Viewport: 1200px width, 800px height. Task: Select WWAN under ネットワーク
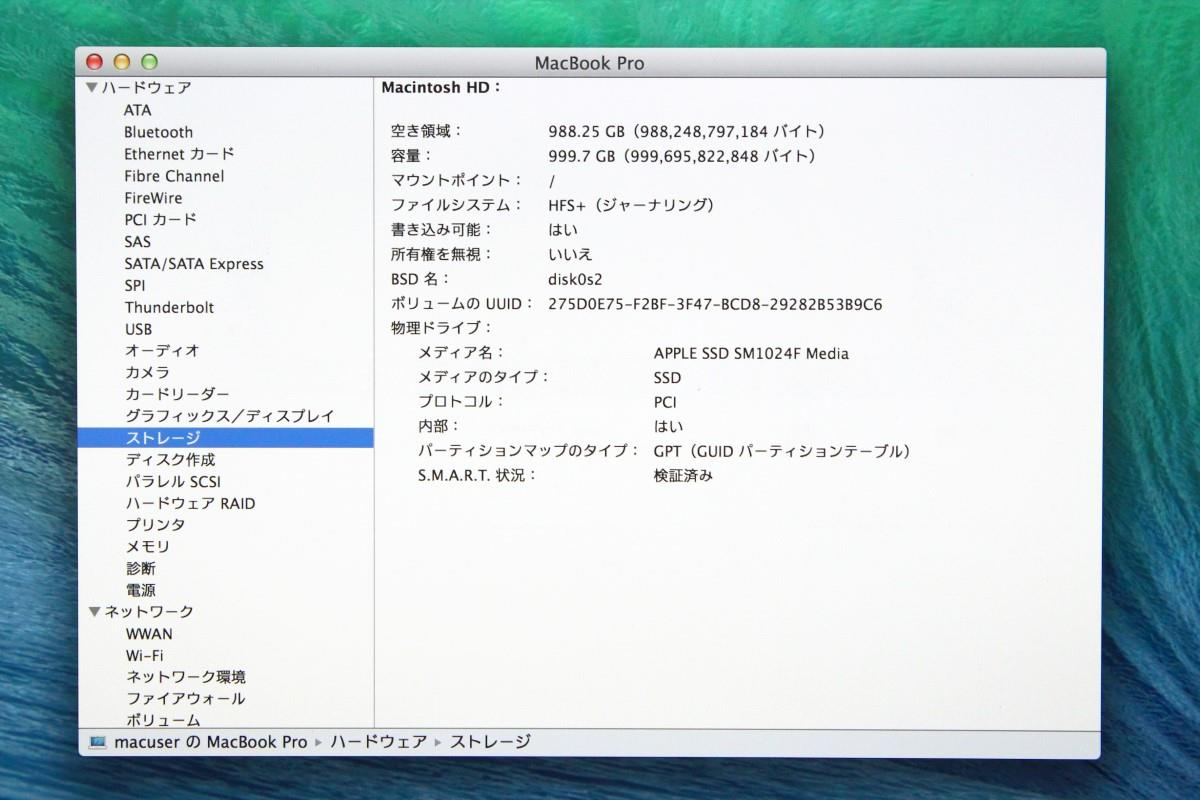click(149, 634)
